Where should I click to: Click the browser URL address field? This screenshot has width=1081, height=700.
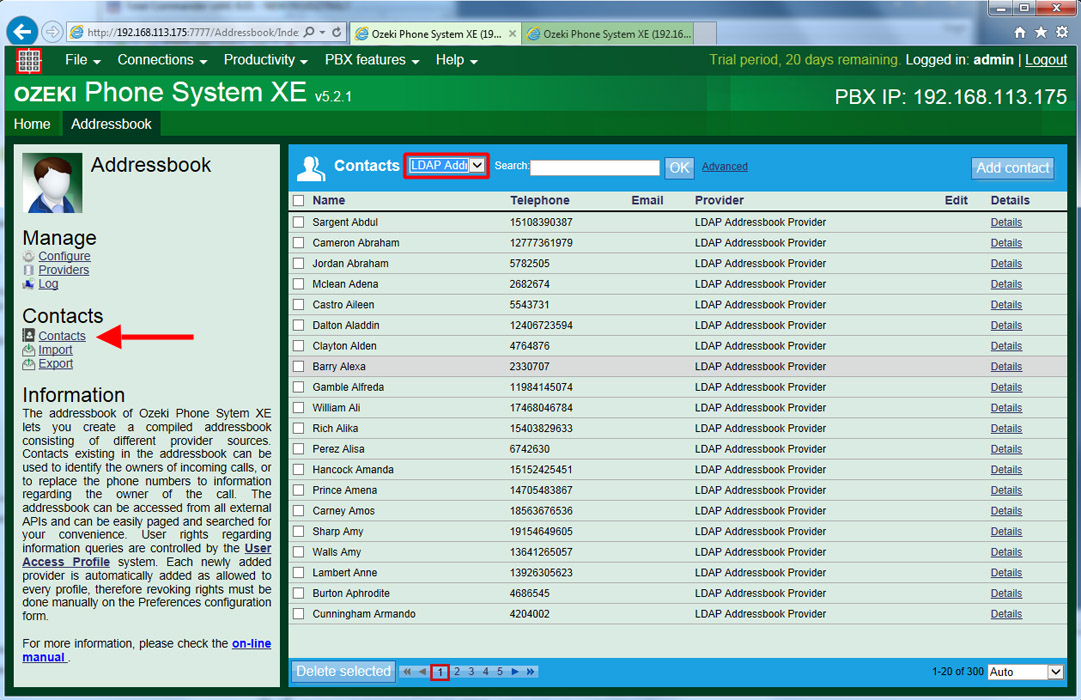coord(193,32)
